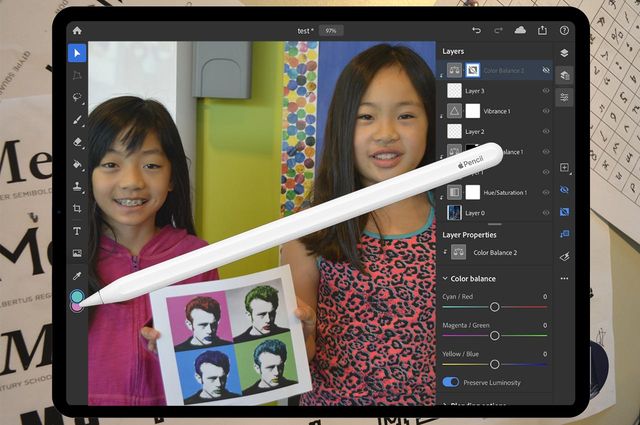Tap the document title 'test'

coord(305,31)
